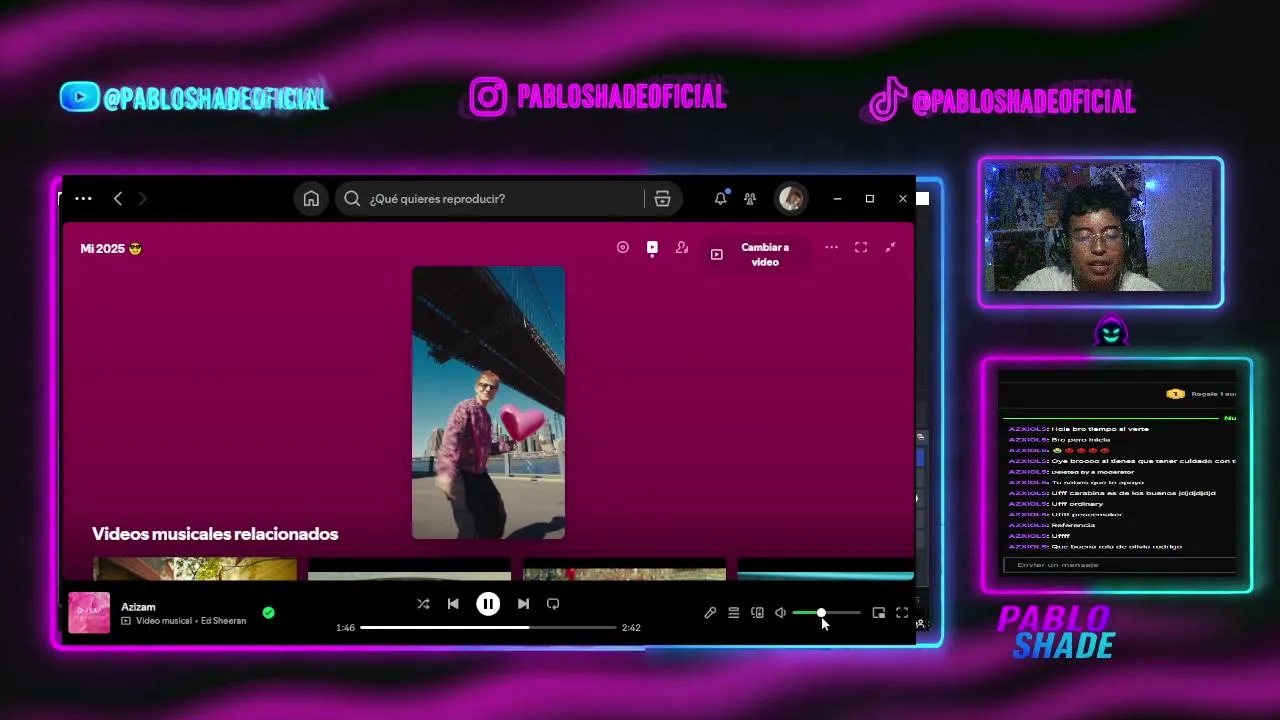
Task: Open the first related music video thumbnail
Action: pyautogui.click(x=195, y=569)
